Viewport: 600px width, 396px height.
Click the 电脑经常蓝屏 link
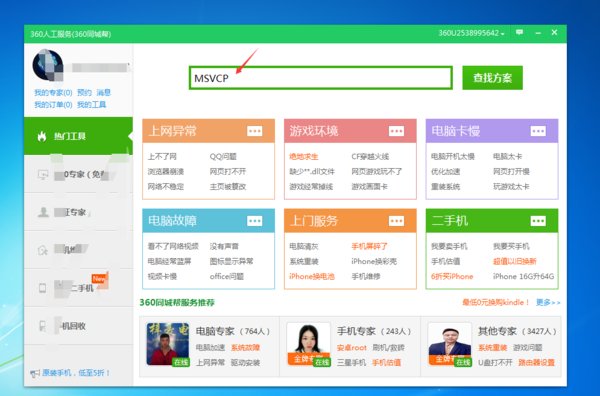tap(170, 261)
